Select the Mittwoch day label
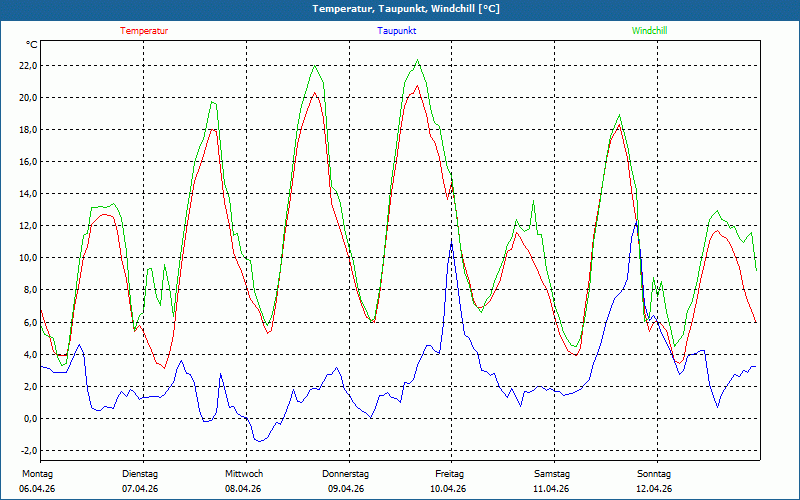The image size is (800, 500). pos(244,474)
